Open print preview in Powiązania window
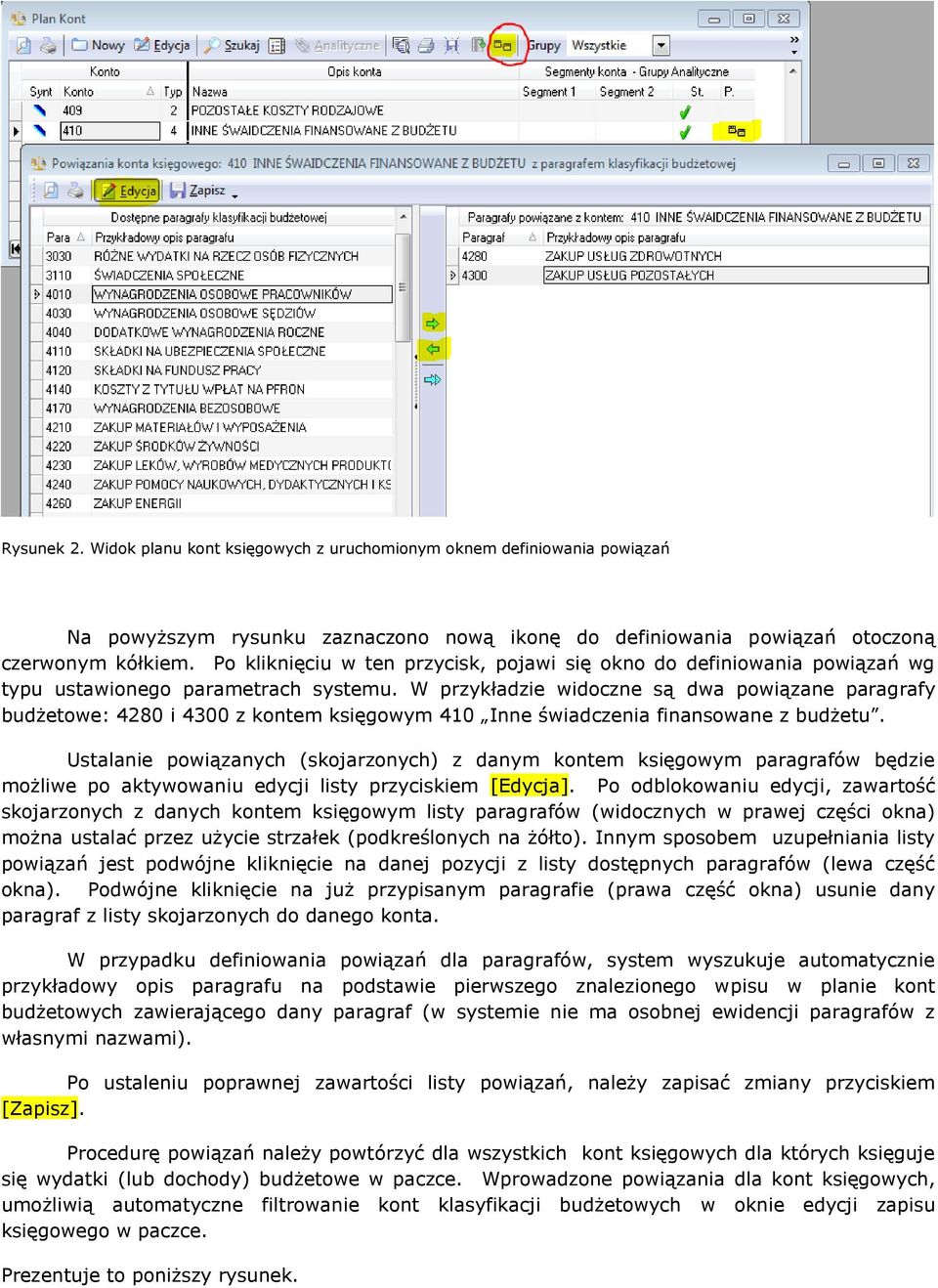The image size is (938, 1288). (x=51, y=191)
